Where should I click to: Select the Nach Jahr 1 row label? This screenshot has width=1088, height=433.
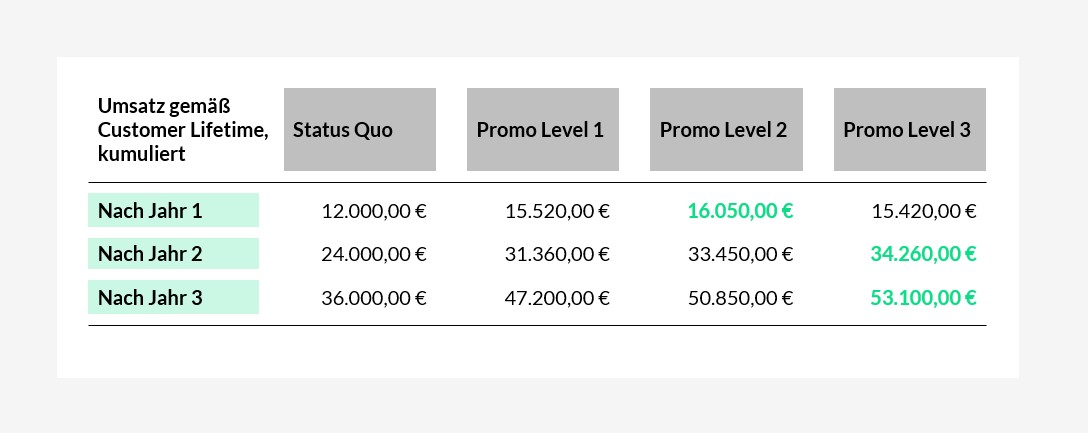tap(173, 210)
